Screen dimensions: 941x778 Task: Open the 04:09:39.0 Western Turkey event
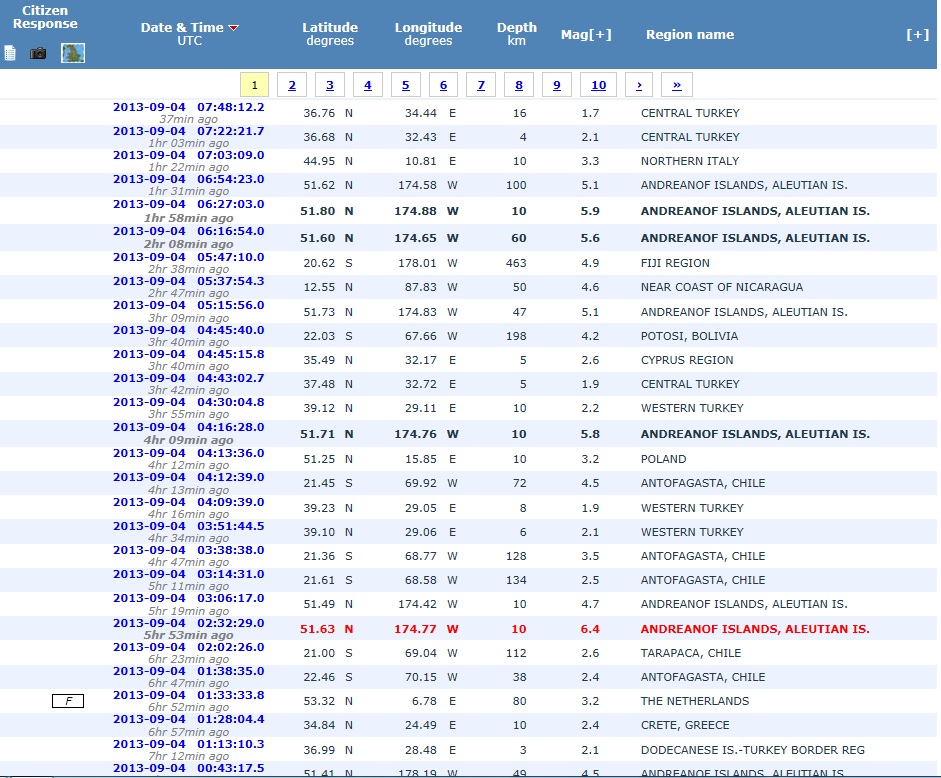click(188, 502)
